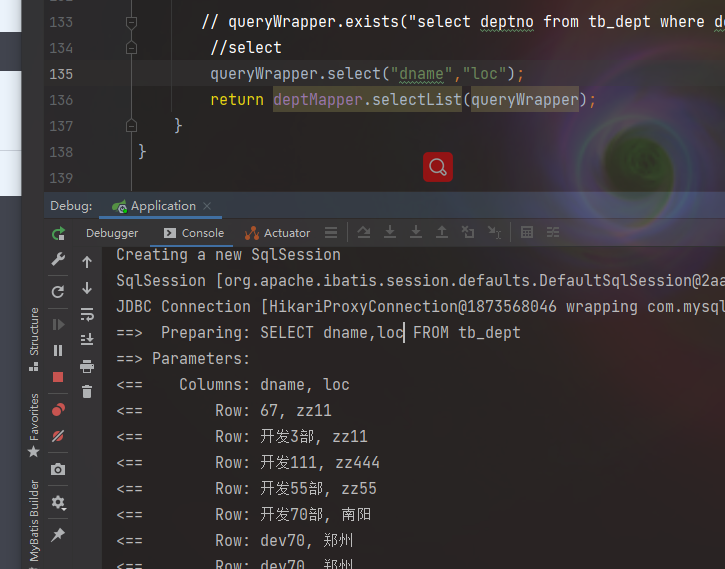Toggle soft-wrap in console

(x=87, y=314)
